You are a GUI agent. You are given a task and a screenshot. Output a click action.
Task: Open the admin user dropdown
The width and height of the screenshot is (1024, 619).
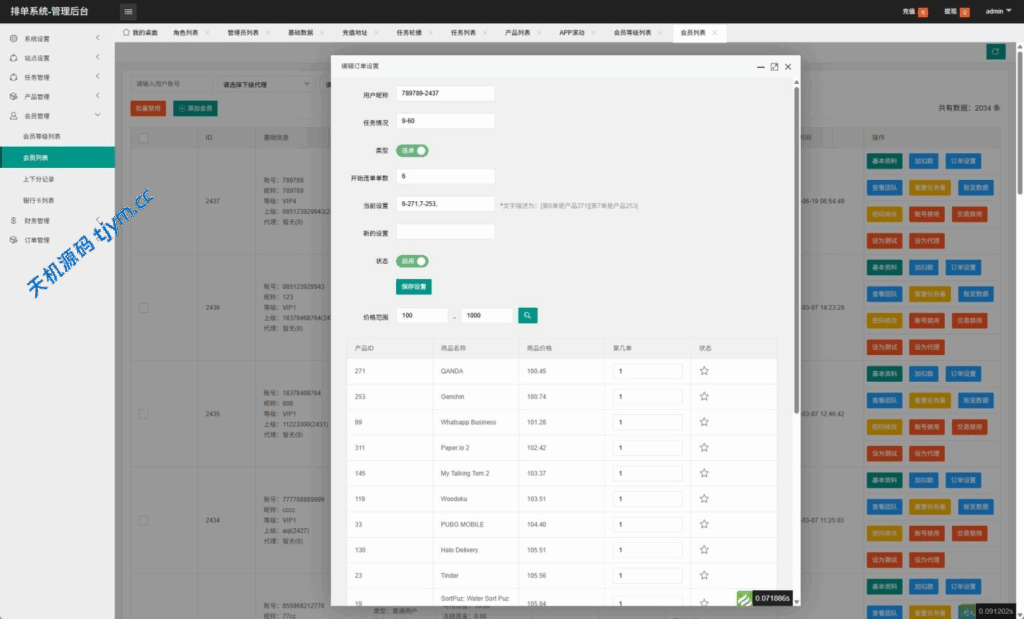click(x=998, y=12)
